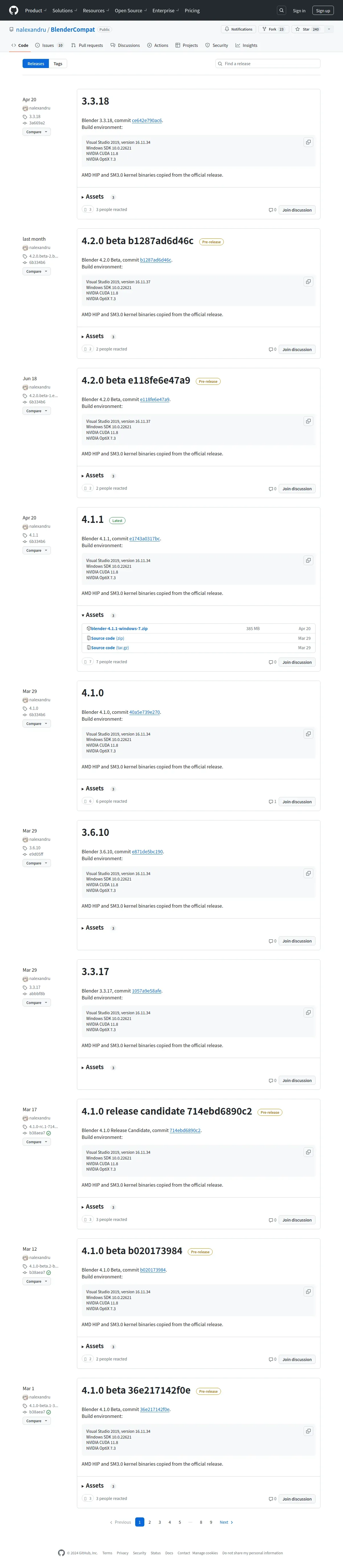Open the Issues tab
This screenshot has height=1568, width=343.
[49, 46]
